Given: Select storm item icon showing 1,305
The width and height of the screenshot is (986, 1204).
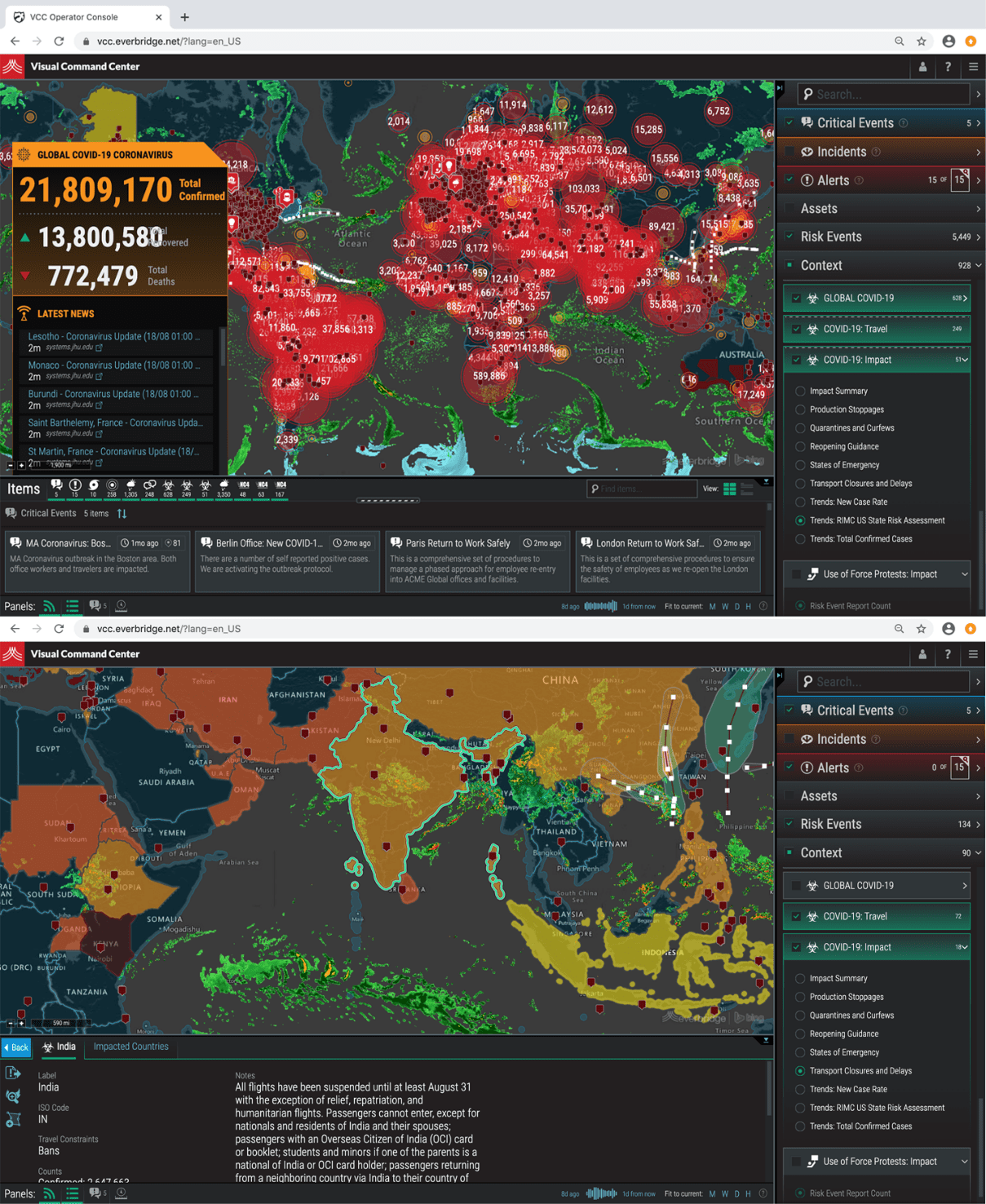Looking at the screenshot, I should pos(130,488).
